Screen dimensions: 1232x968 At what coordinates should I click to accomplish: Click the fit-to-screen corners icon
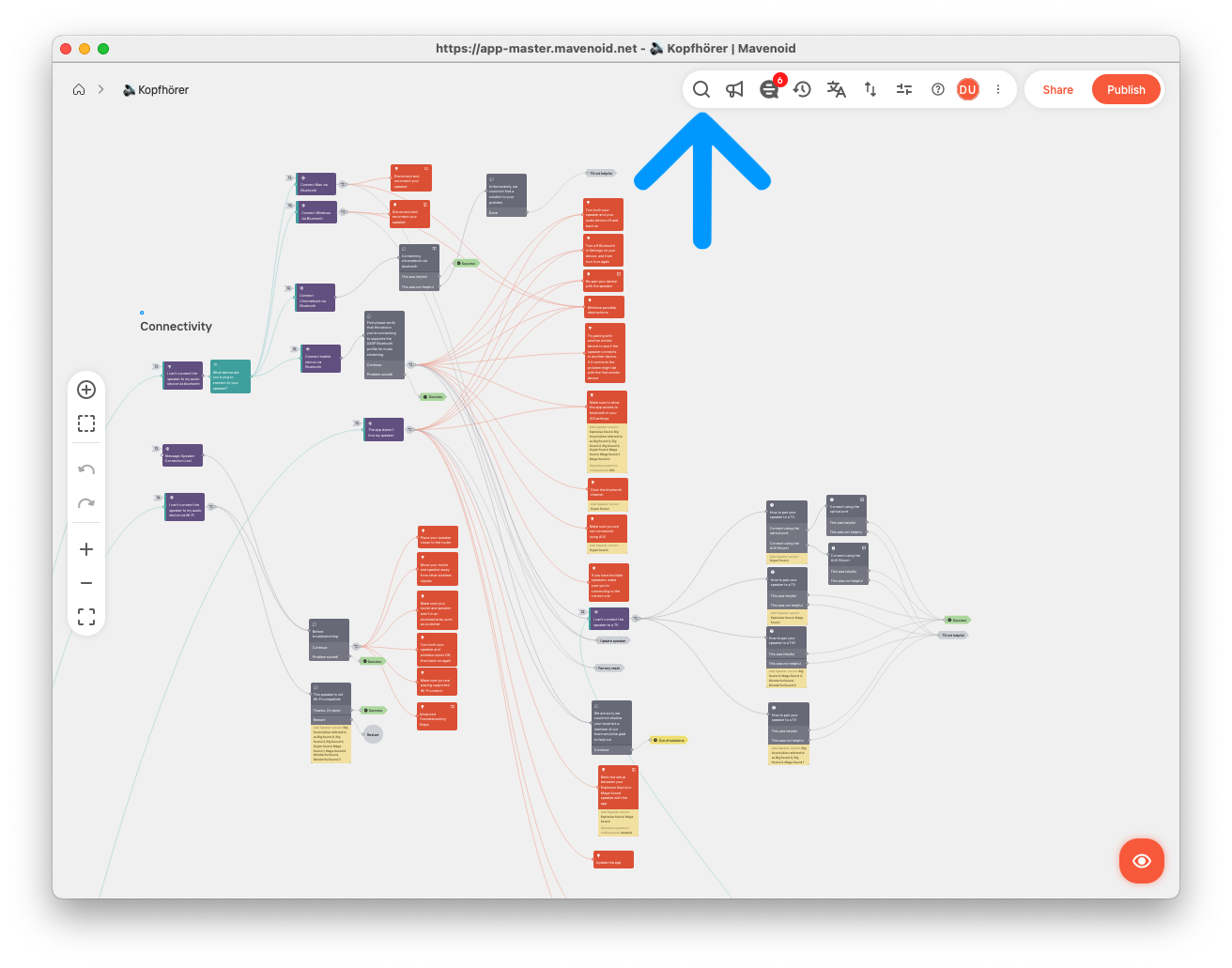[x=86, y=617]
